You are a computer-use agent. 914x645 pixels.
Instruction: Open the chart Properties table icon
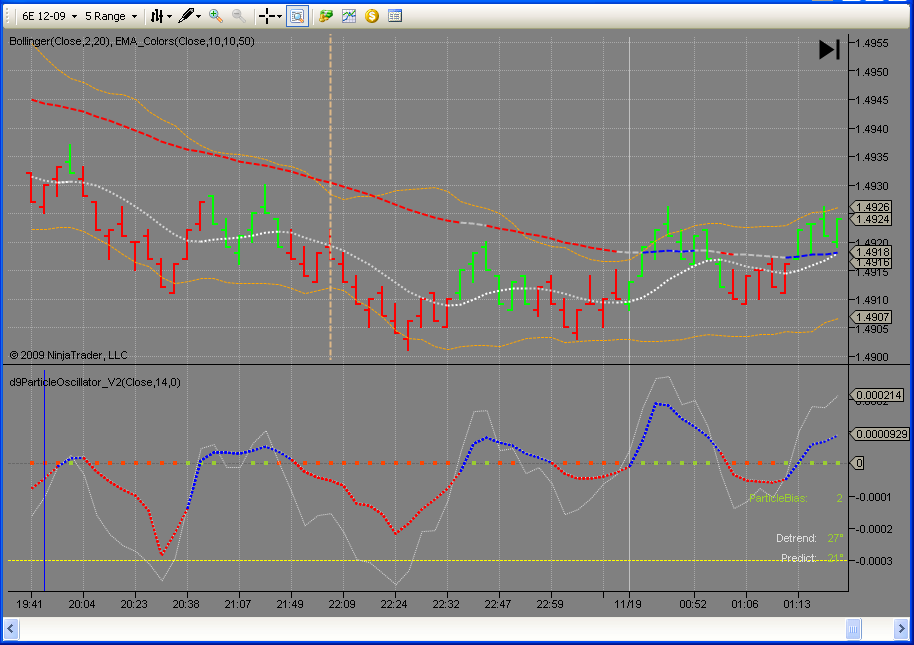[395, 16]
